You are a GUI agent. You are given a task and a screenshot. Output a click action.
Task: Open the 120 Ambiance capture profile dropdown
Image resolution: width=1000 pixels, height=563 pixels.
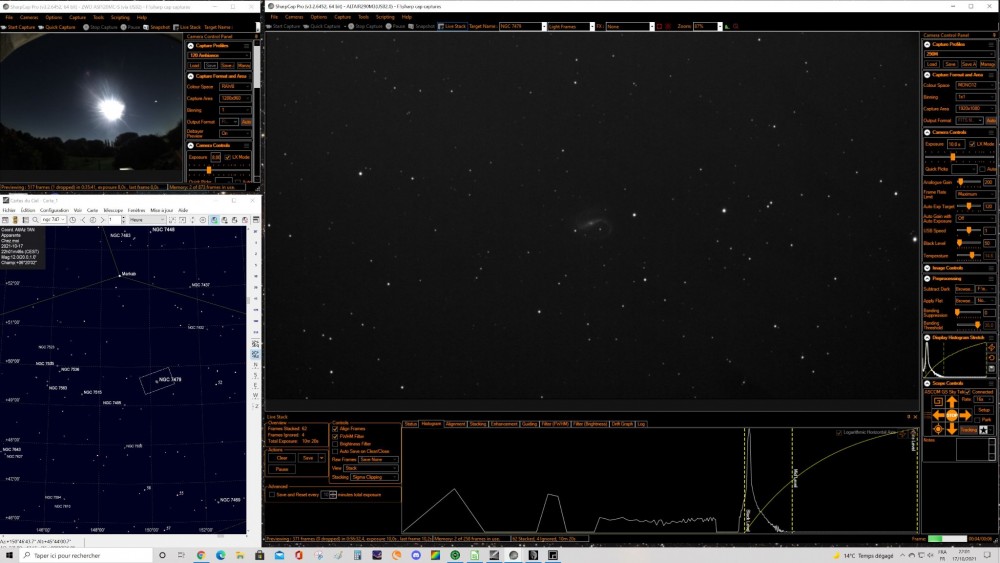pos(219,55)
